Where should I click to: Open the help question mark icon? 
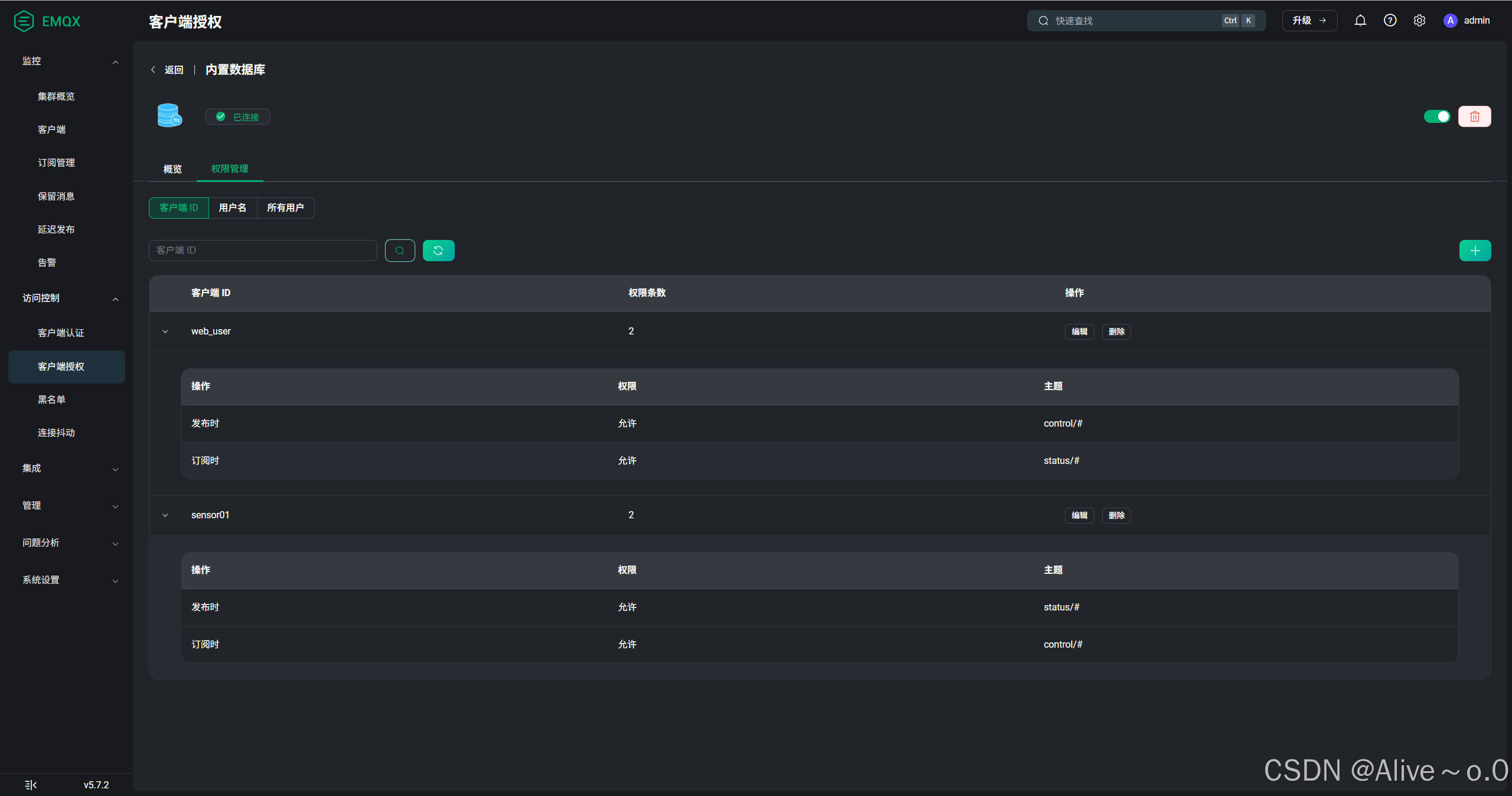coord(1390,21)
